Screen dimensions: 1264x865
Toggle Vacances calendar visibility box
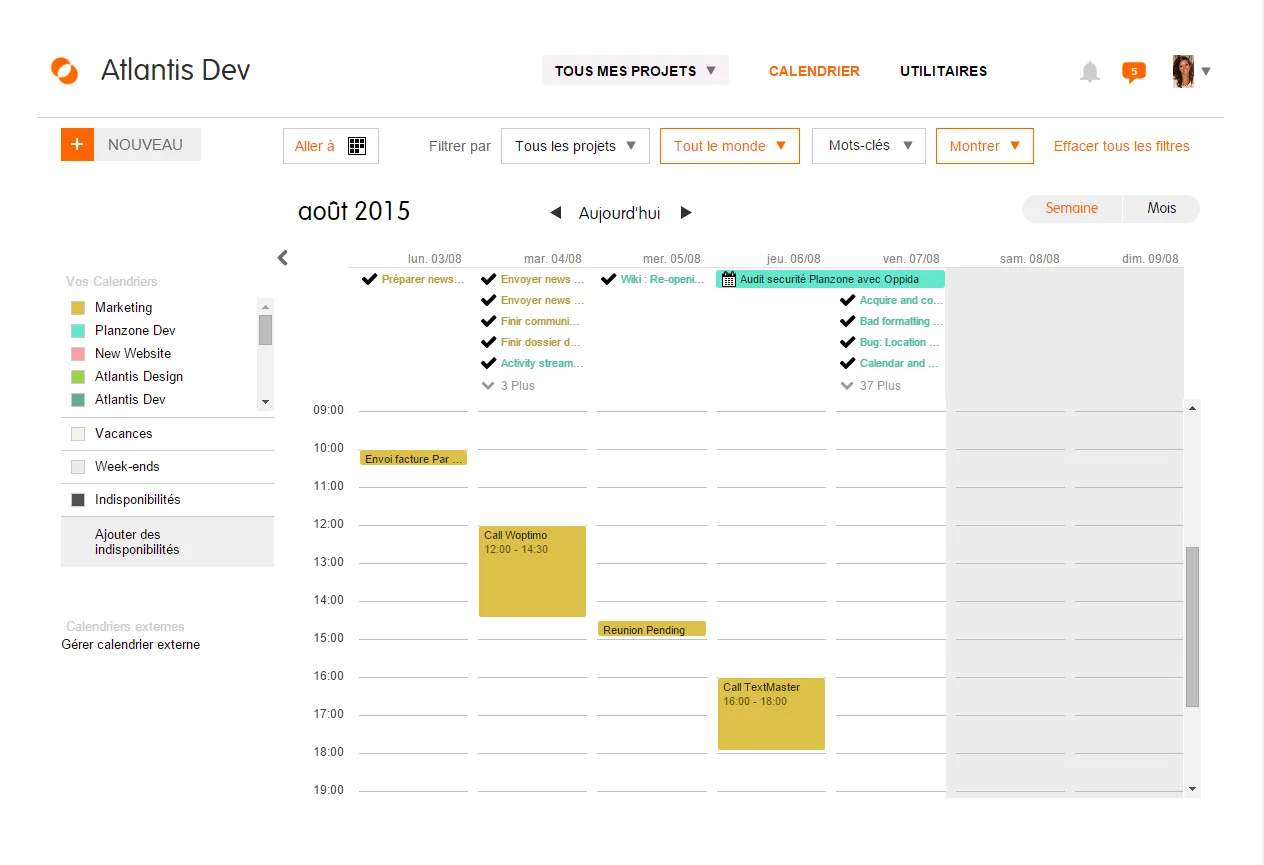click(78, 434)
